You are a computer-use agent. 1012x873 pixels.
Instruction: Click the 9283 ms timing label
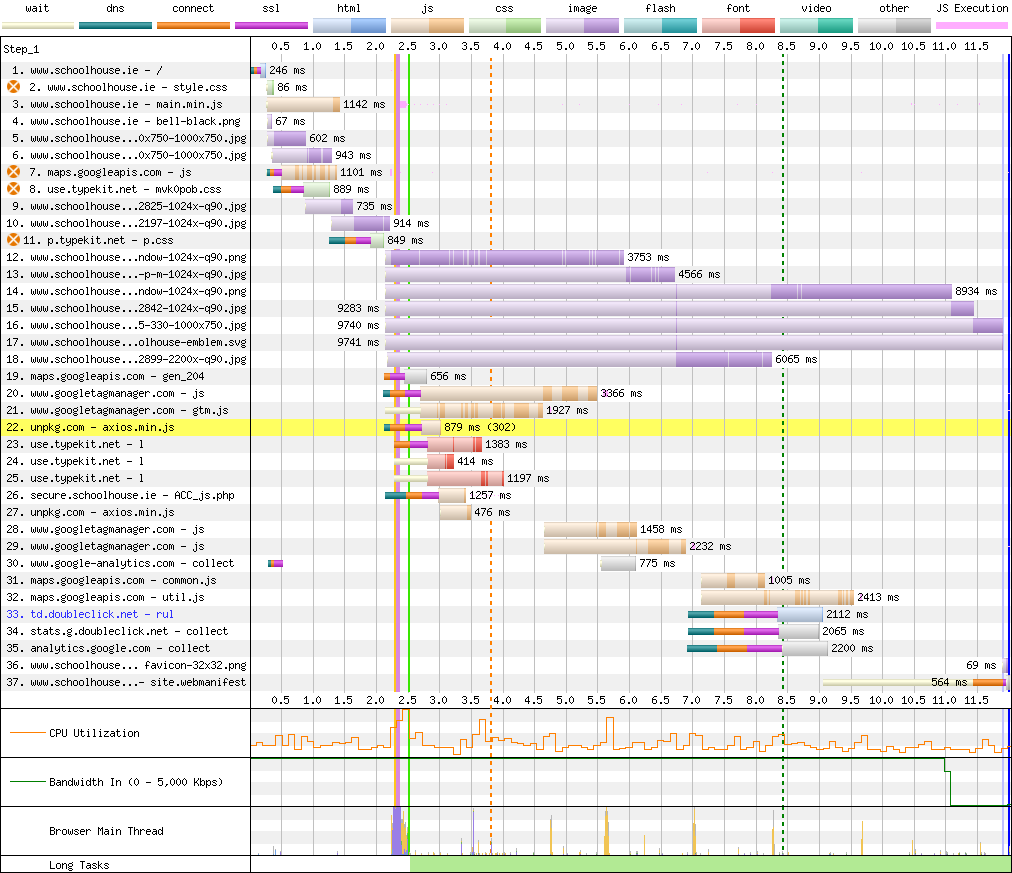click(358, 308)
